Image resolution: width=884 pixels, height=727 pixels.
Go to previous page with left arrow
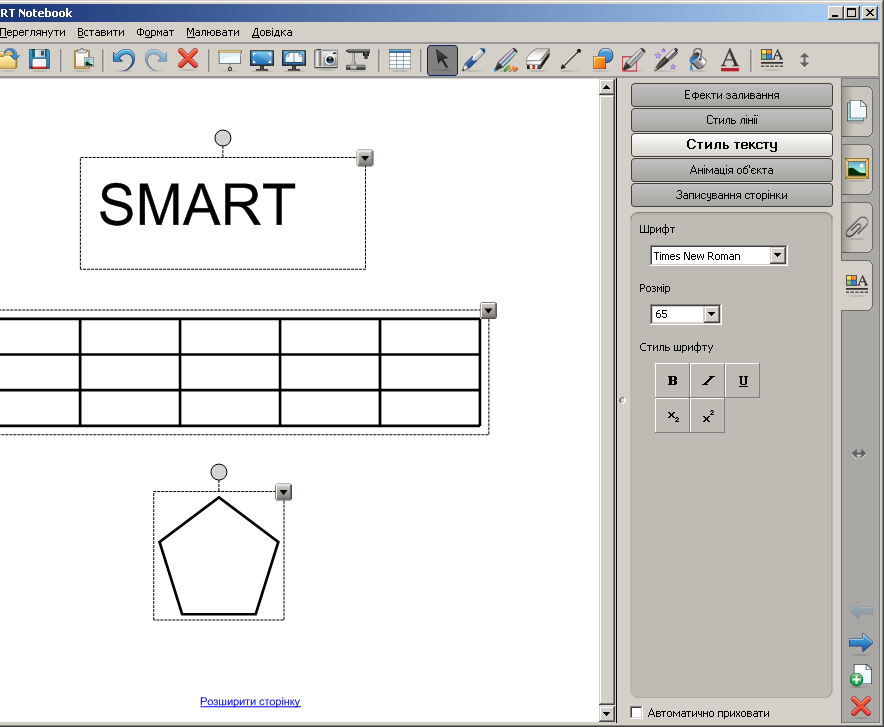[861, 610]
